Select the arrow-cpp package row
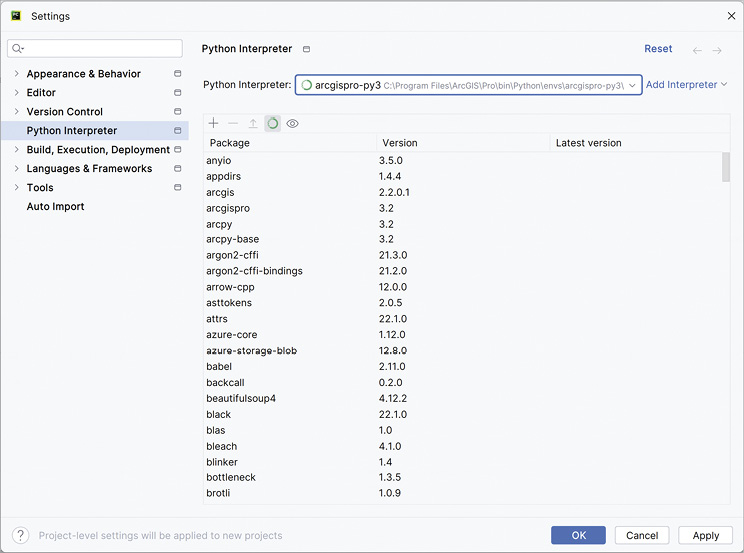The width and height of the screenshot is (744, 553). [463, 287]
